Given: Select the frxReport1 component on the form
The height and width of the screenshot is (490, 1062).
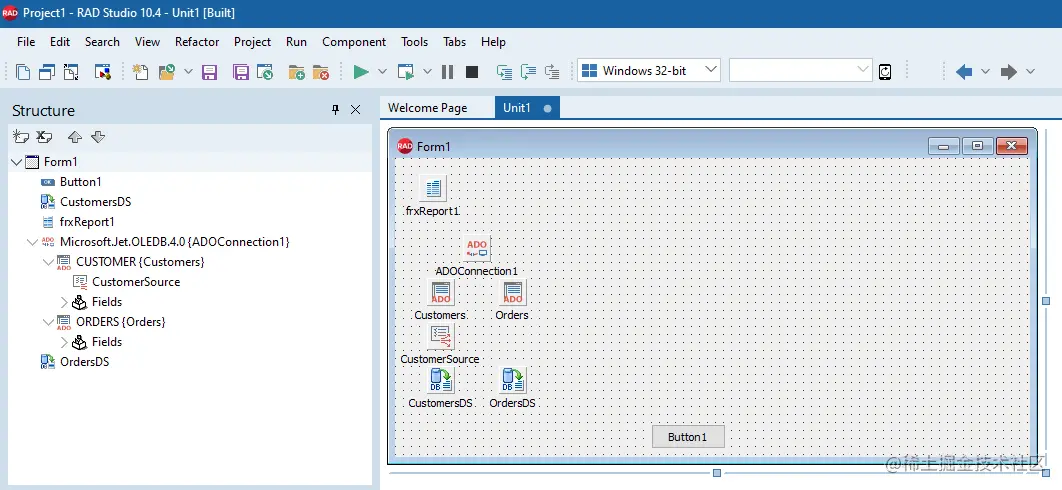Looking at the screenshot, I should coord(433,188).
